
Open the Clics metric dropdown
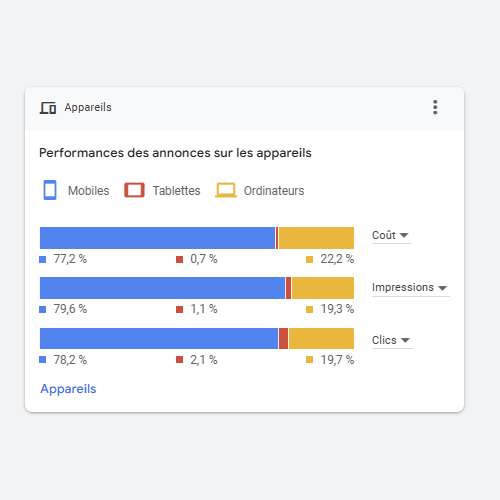[391, 340]
